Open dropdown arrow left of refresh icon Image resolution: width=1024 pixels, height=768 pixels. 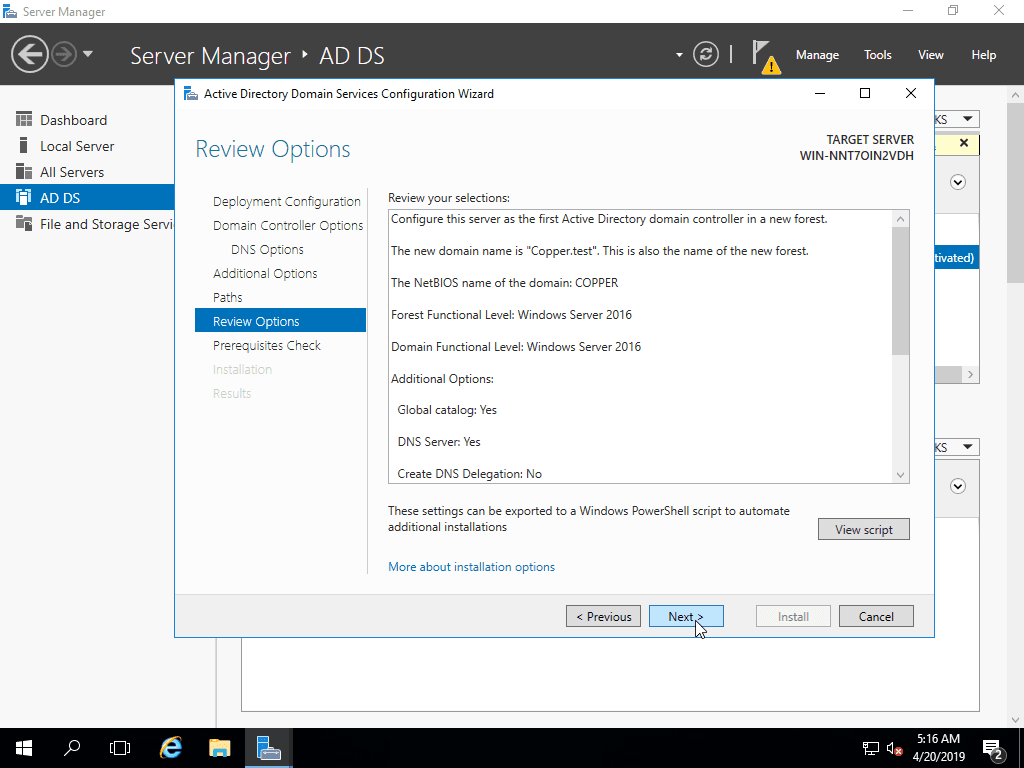coord(679,55)
